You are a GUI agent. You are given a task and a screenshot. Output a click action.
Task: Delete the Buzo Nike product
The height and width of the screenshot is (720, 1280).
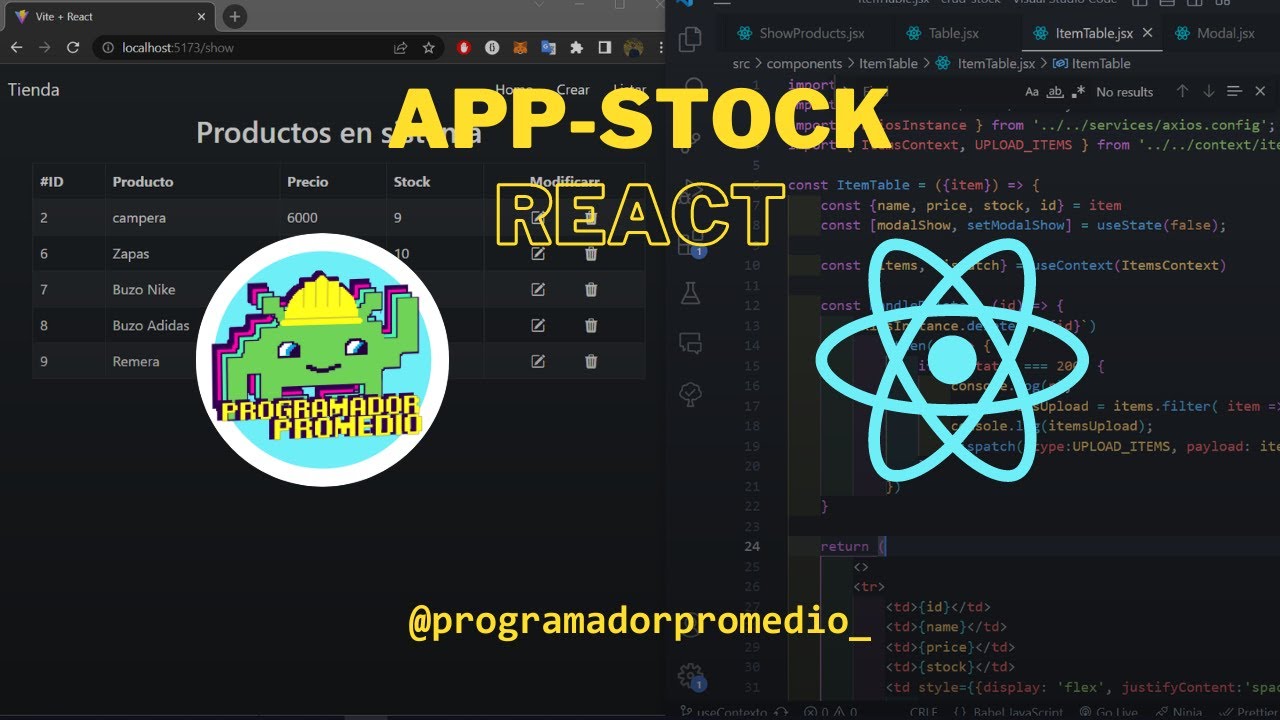click(x=591, y=289)
